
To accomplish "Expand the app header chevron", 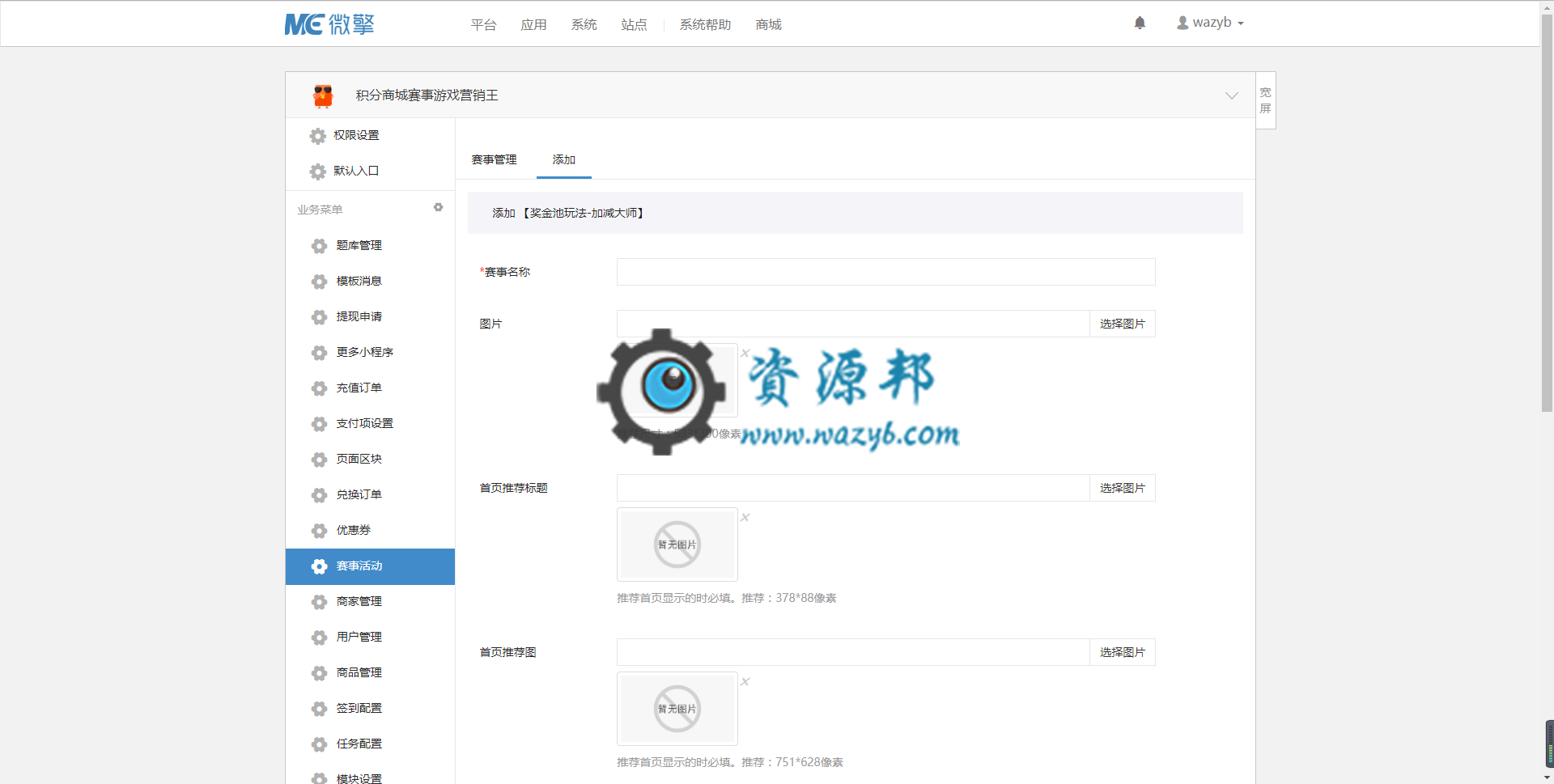I will coord(1232,95).
